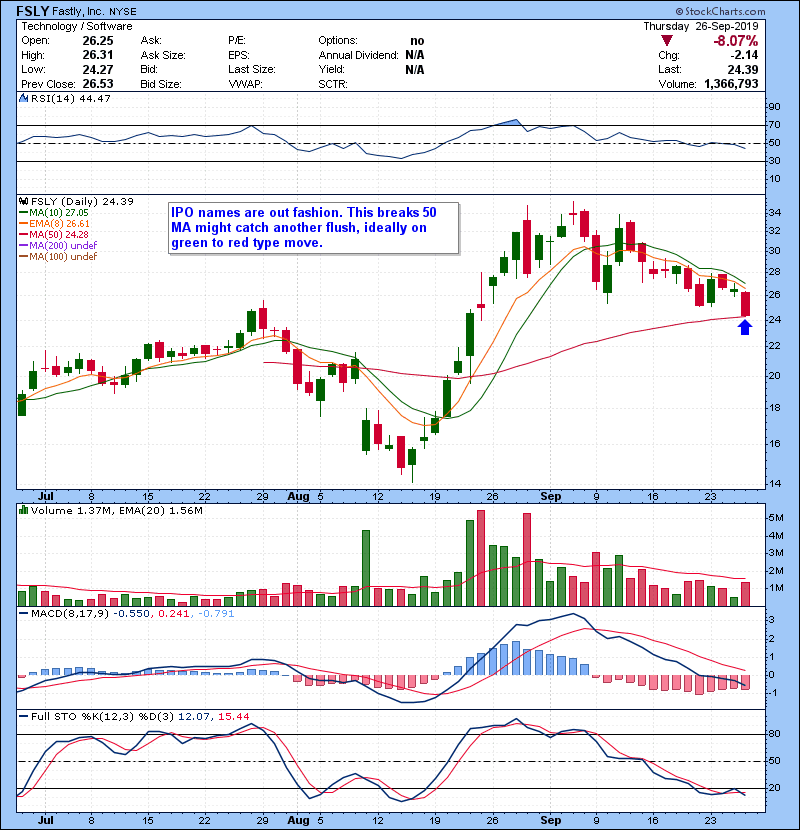Click the stochastic %K value 12.07
Image resolution: width=800 pixels, height=830 pixels.
click(193, 717)
